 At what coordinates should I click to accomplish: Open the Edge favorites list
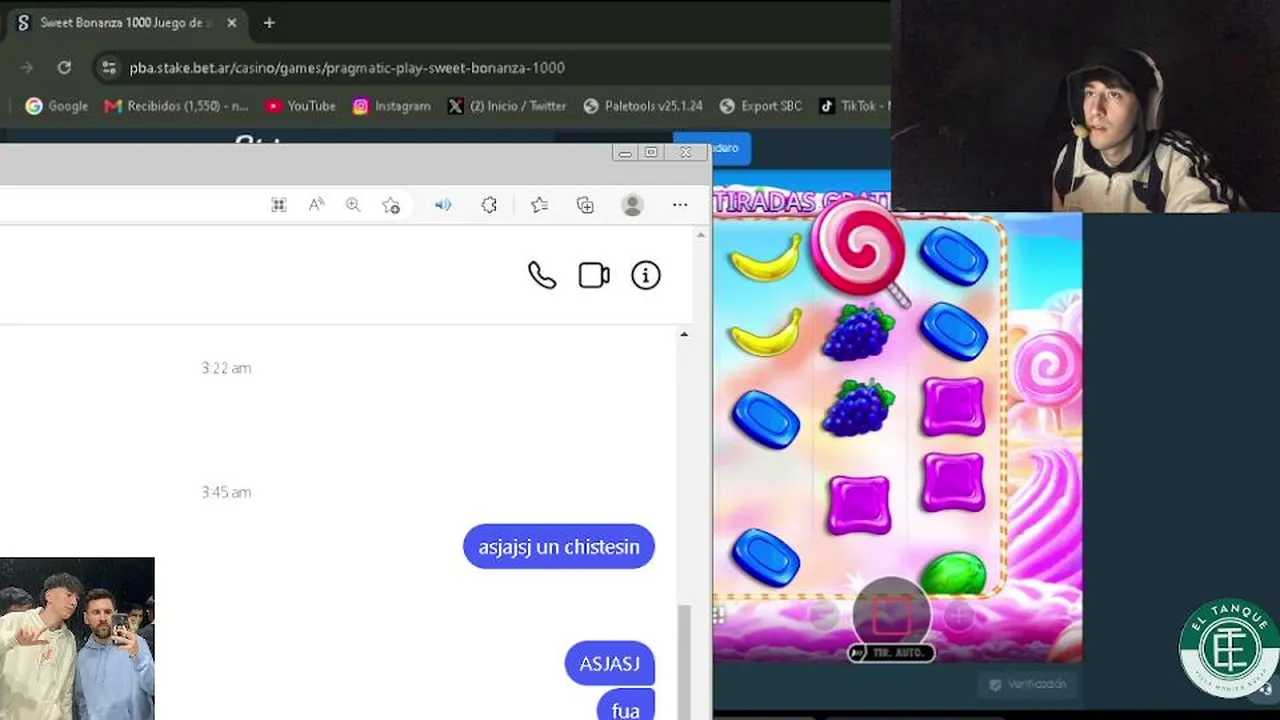540,205
